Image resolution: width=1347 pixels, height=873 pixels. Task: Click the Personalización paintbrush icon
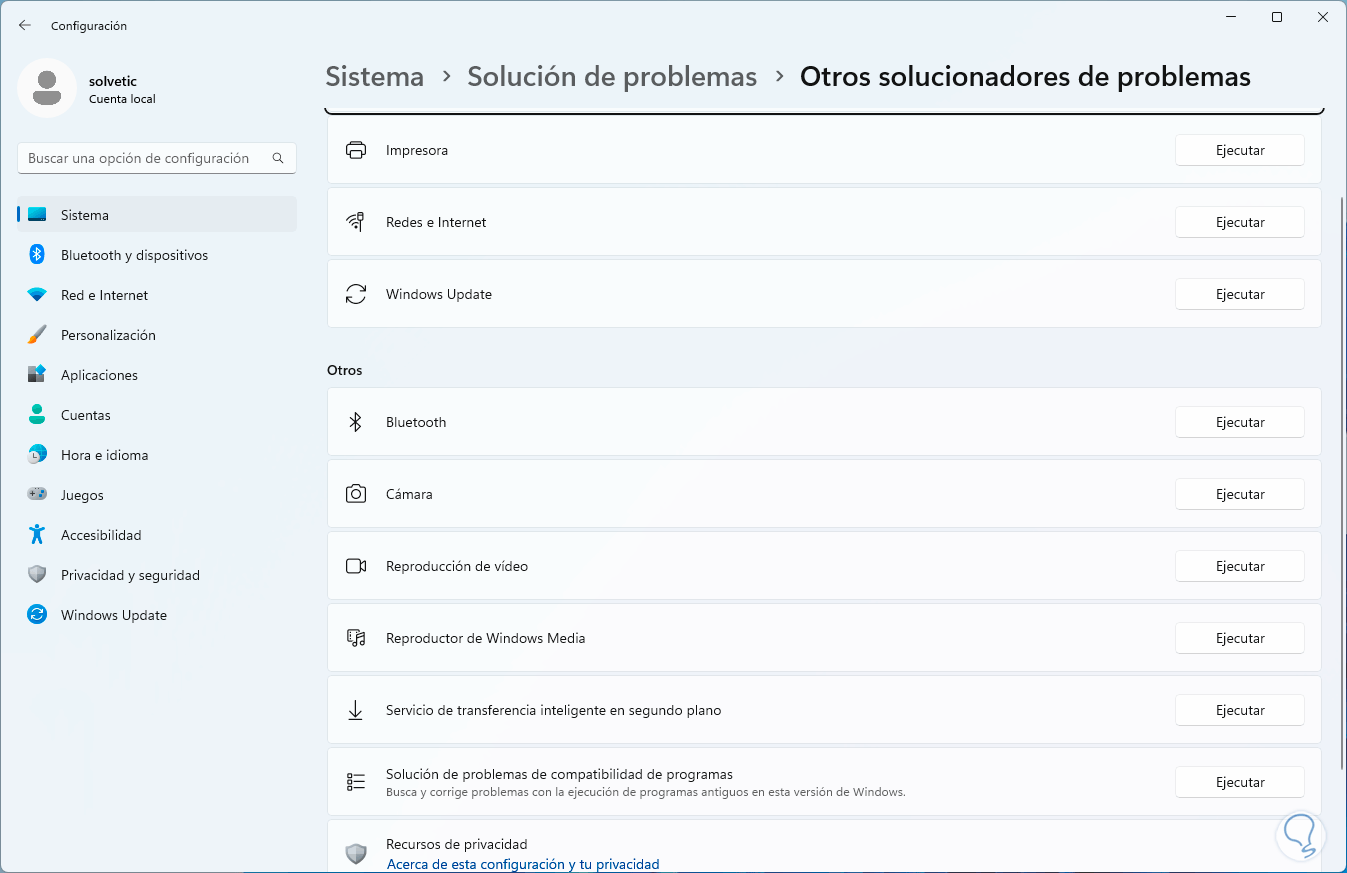(37, 335)
